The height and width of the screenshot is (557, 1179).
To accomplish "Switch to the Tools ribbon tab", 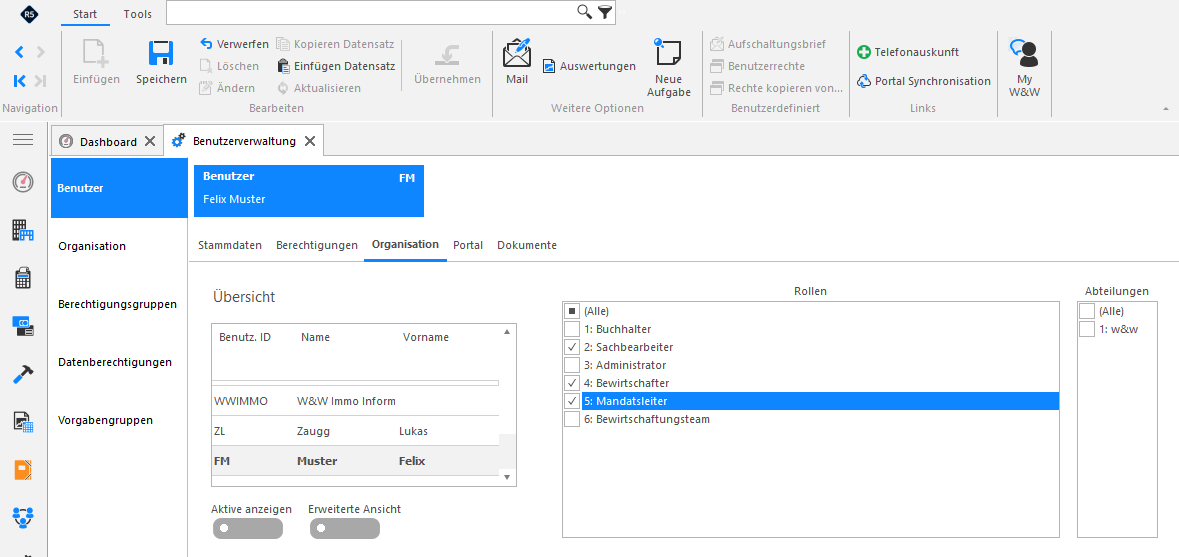I will pyautogui.click(x=137, y=14).
